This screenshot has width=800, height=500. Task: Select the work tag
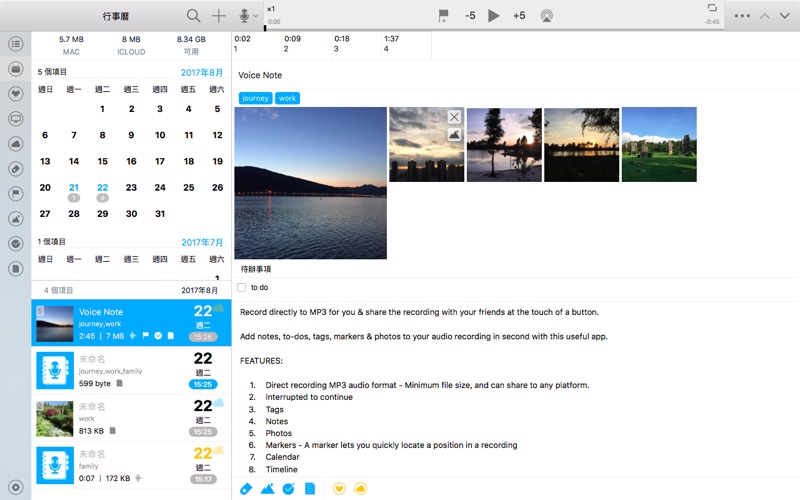(287, 98)
